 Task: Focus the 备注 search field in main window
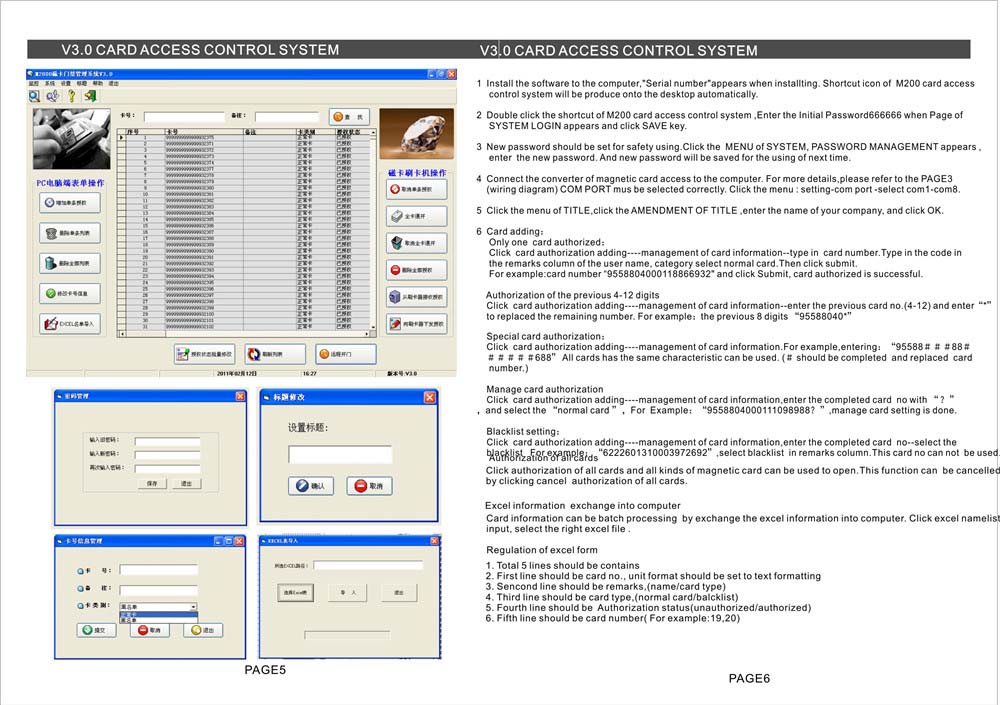(287, 117)
